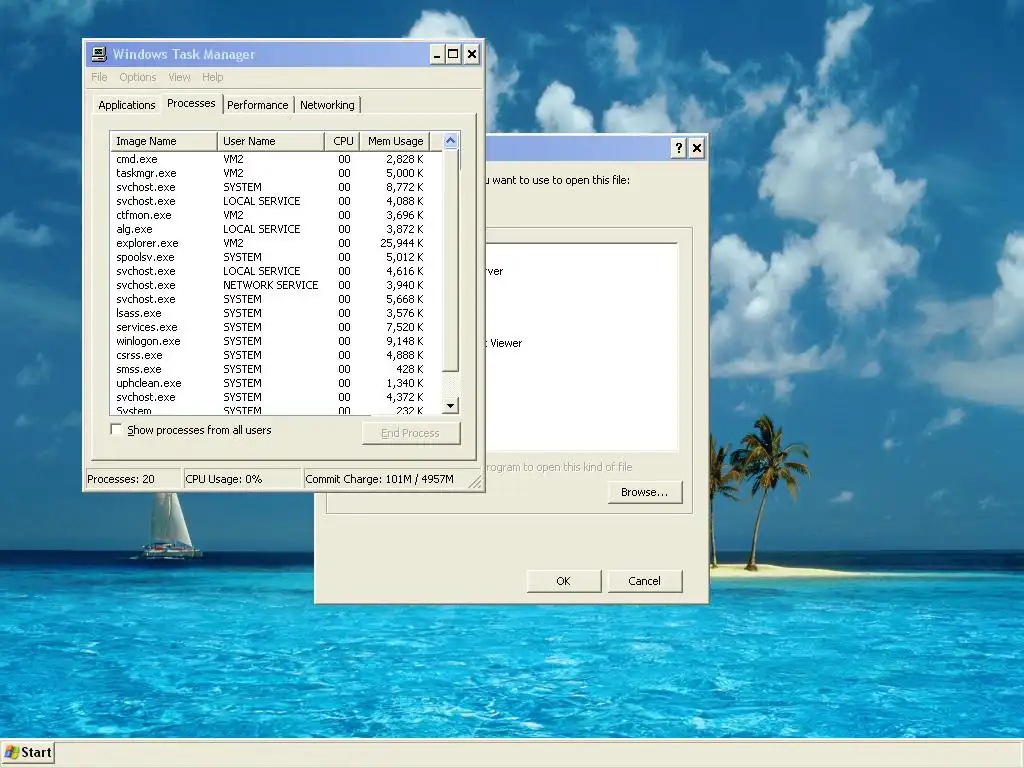The height and width of the screenshot is (768, 1024).
Task: Sort by Mem Usage column header
Action: (395, 141)
